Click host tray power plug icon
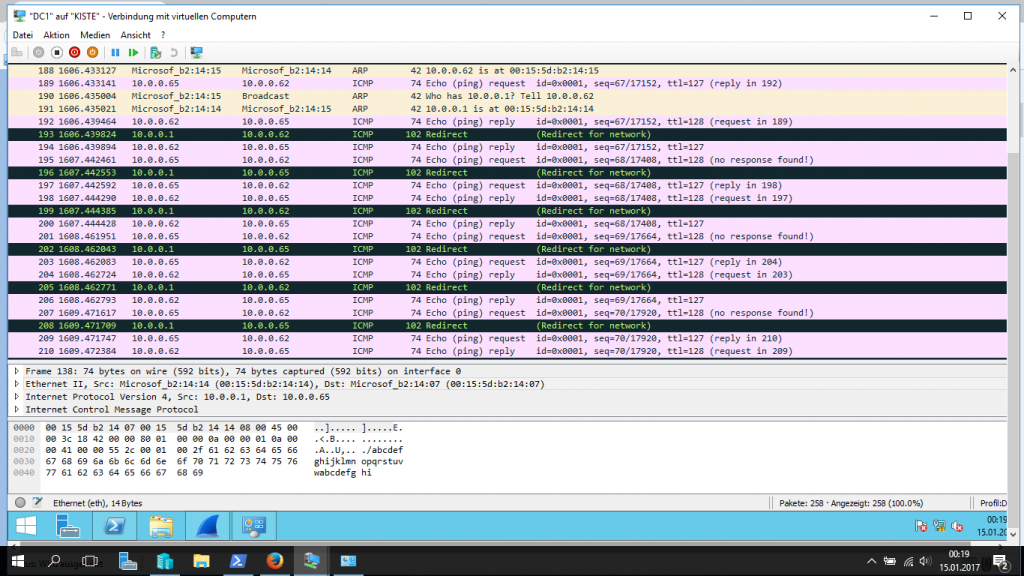The width and height of the screenshot is (1024, 576). point(889,561)
